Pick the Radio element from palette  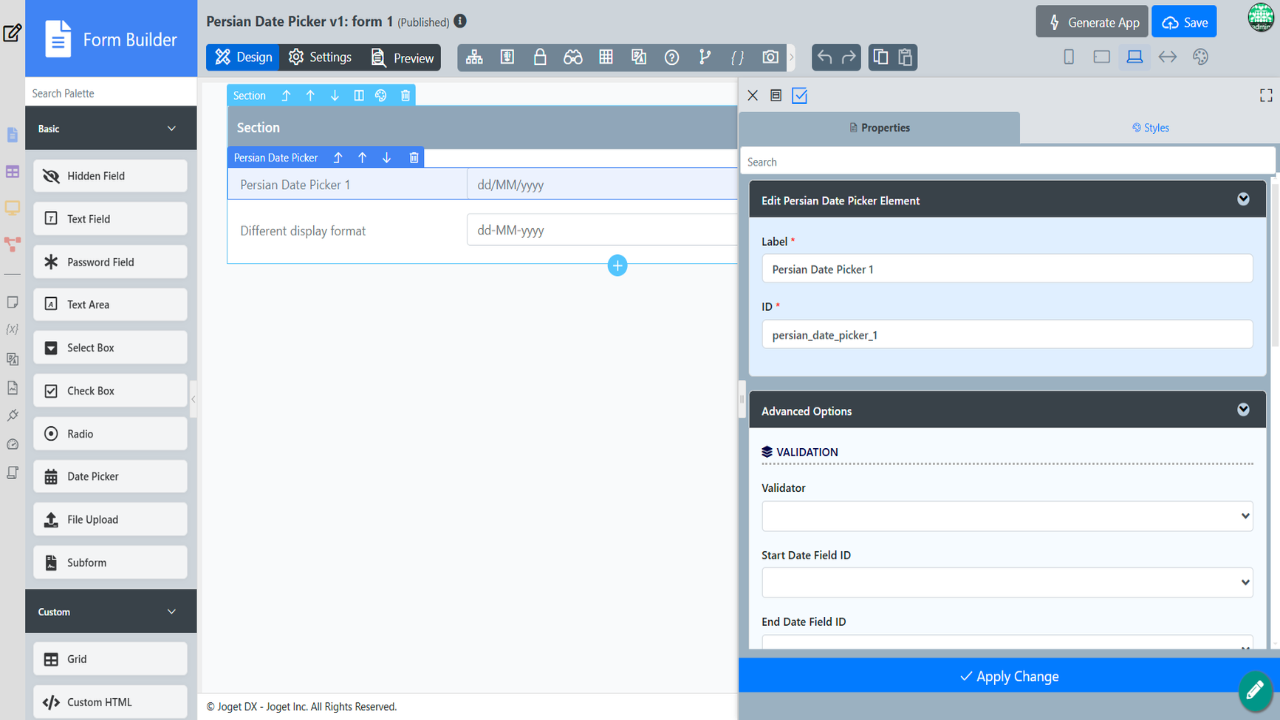[x=110, y=434]
